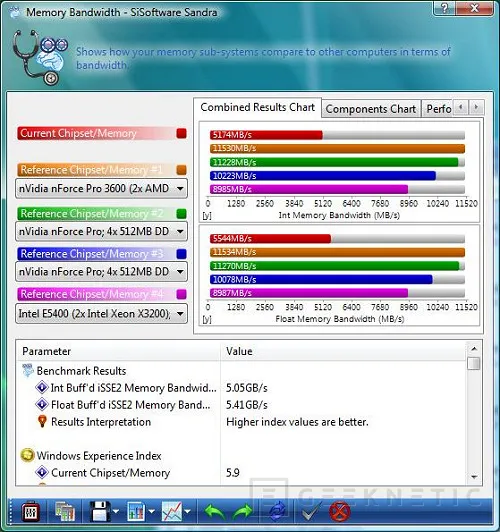Click the results list scroll up arrow
This screenshot has height=532, width=500.
pyautogui.click(x=474, y=349)
